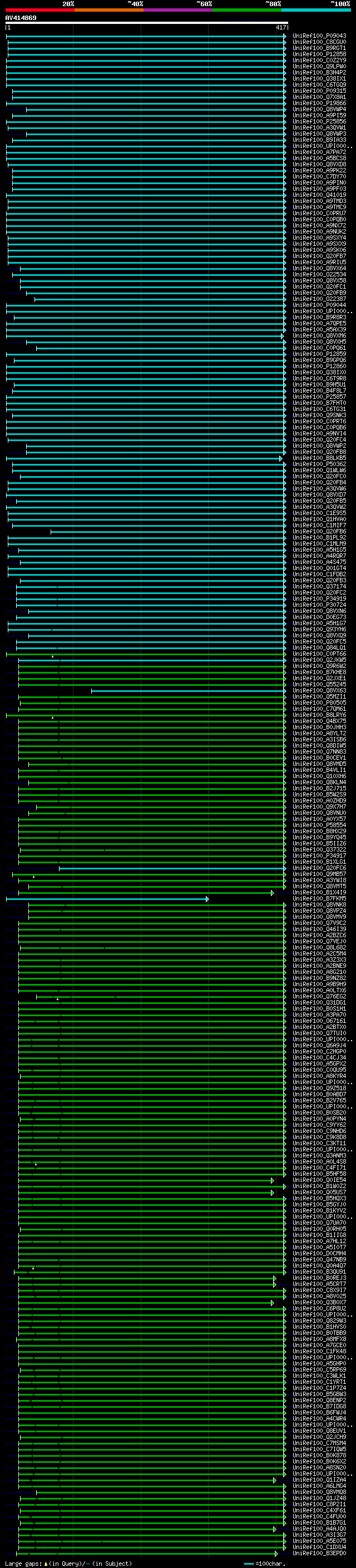The image size is (356, 1568).
Task: Select the UniRef100_B8LKB5 label
Action: [319, 458]
